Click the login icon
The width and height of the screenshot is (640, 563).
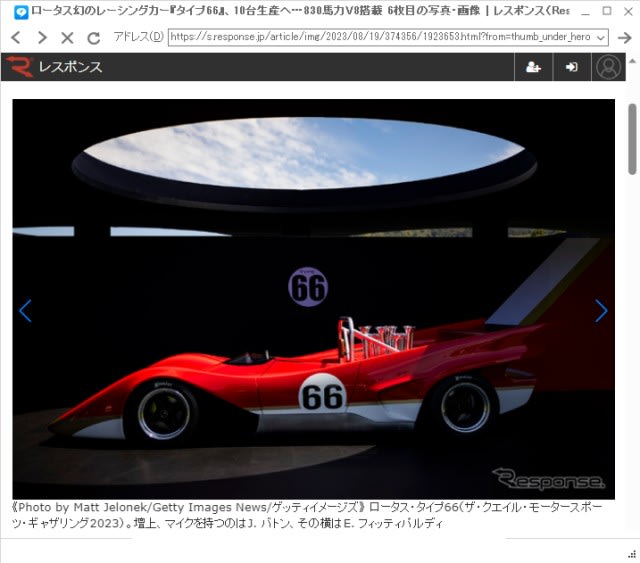coord(572,67)
